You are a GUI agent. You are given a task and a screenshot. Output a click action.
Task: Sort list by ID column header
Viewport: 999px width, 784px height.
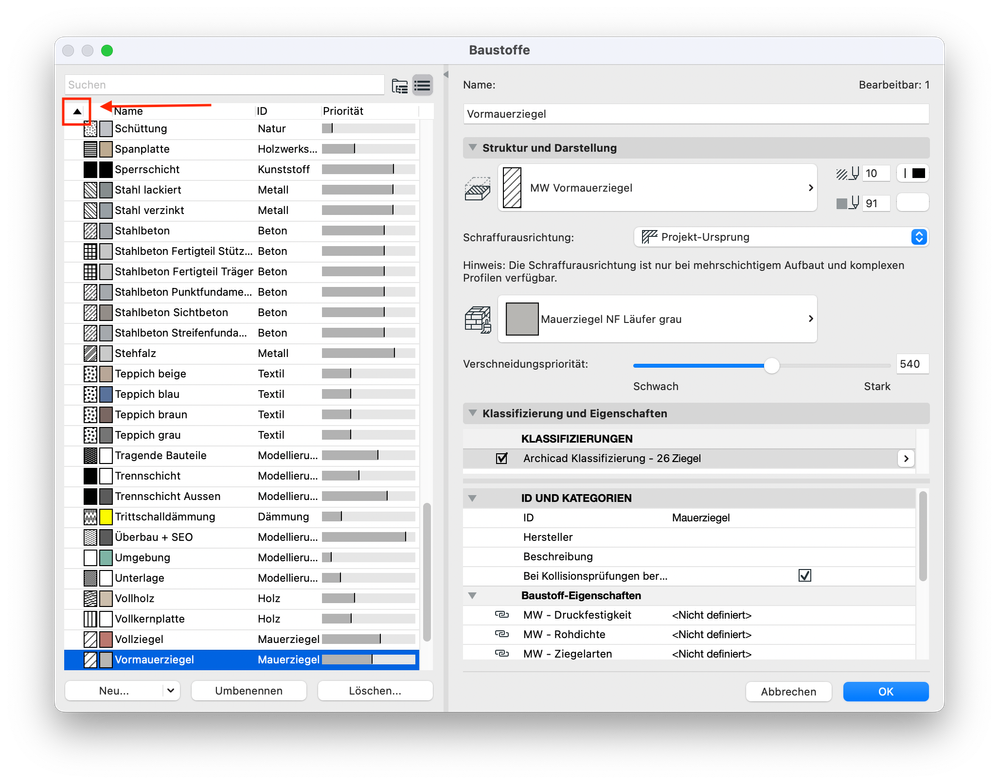point(289,111)
